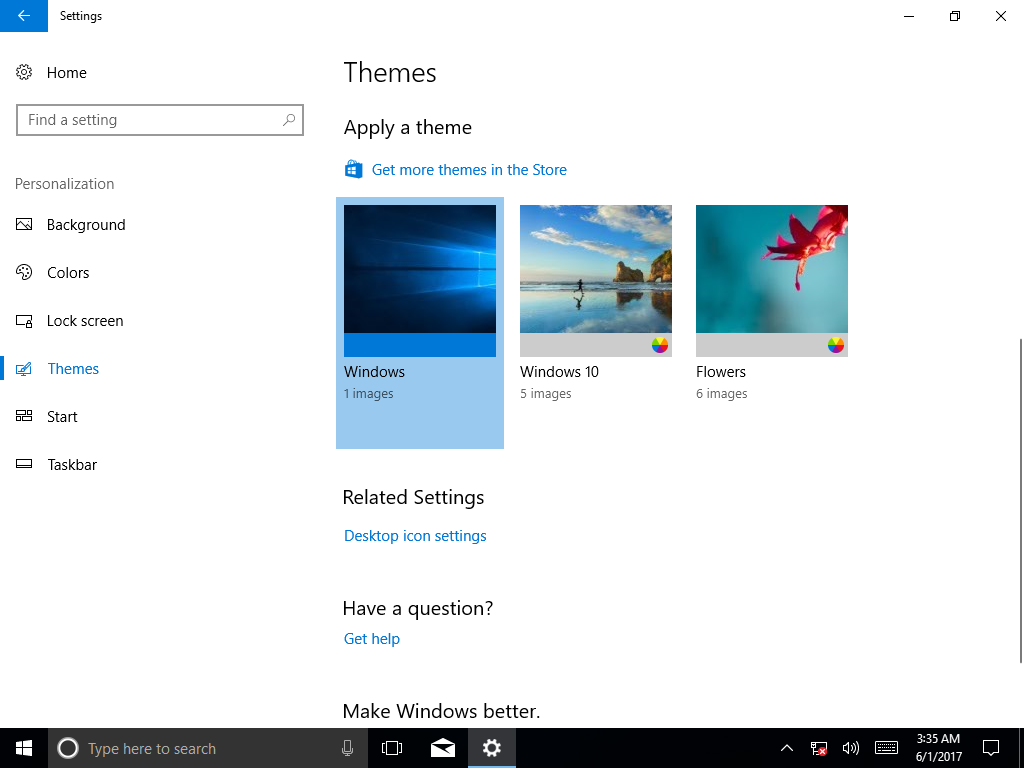
Task: Click the Get help link
Action: (x=372, y=639)
